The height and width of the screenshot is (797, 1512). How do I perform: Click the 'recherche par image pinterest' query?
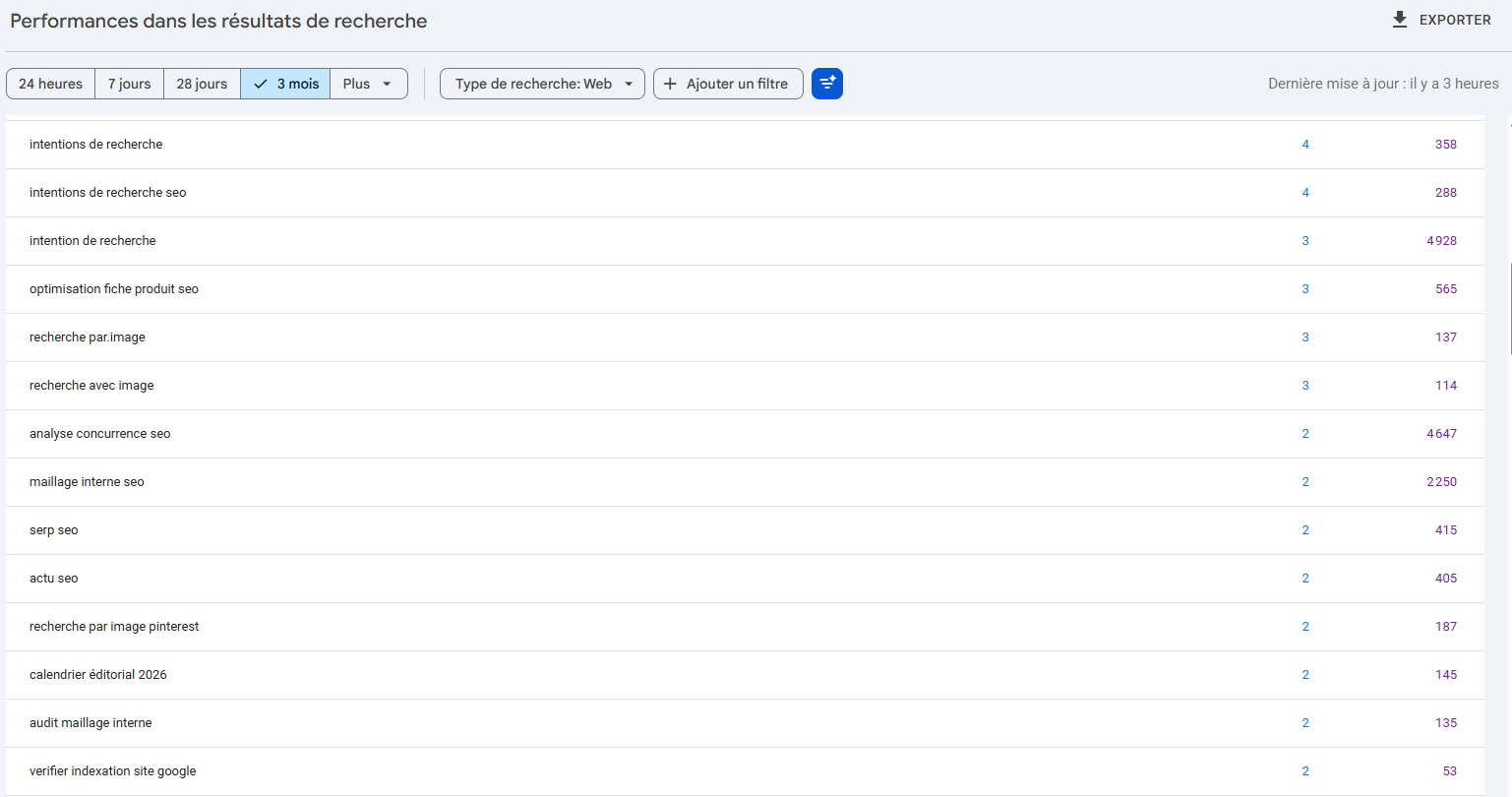pos(114,627)
